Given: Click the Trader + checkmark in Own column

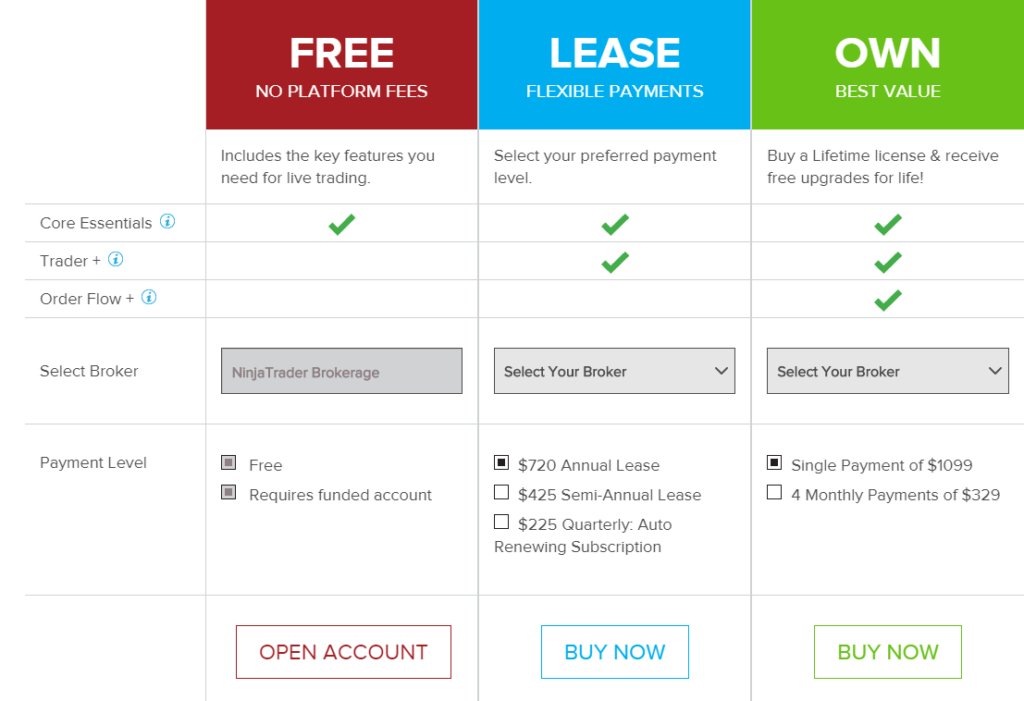Looking at the screenshot, I should tap(887, 262).
